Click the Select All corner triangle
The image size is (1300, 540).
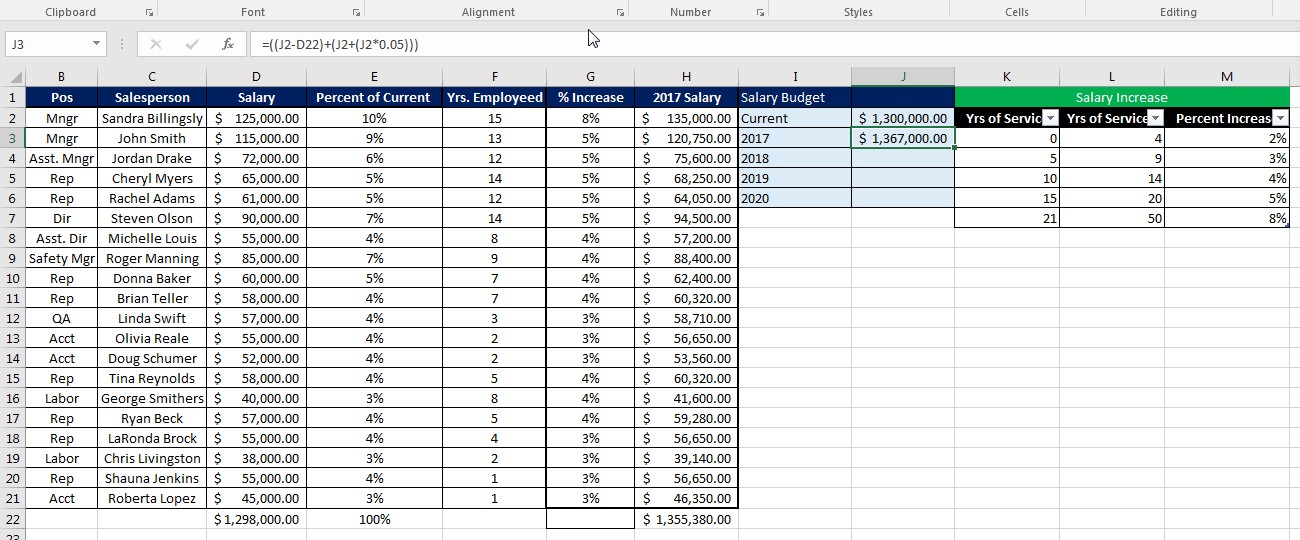(x=15, y=78)
